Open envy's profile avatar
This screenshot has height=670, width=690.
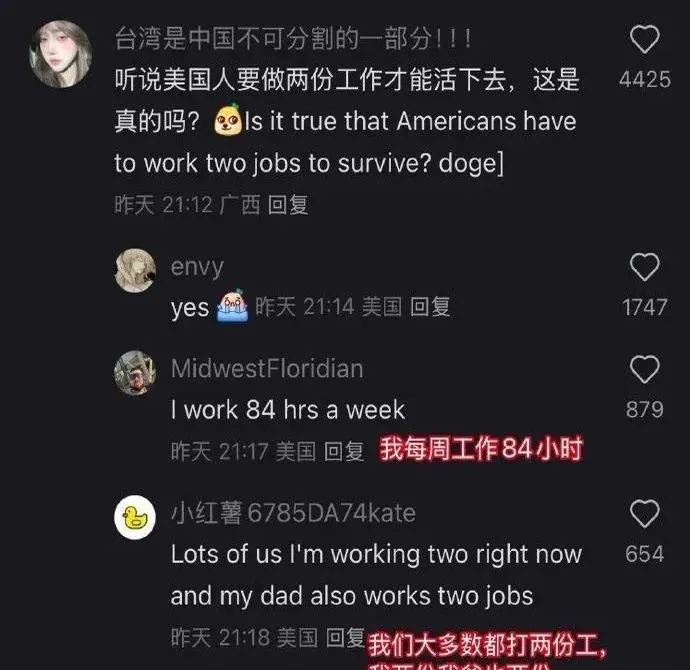tap(135, 270)
